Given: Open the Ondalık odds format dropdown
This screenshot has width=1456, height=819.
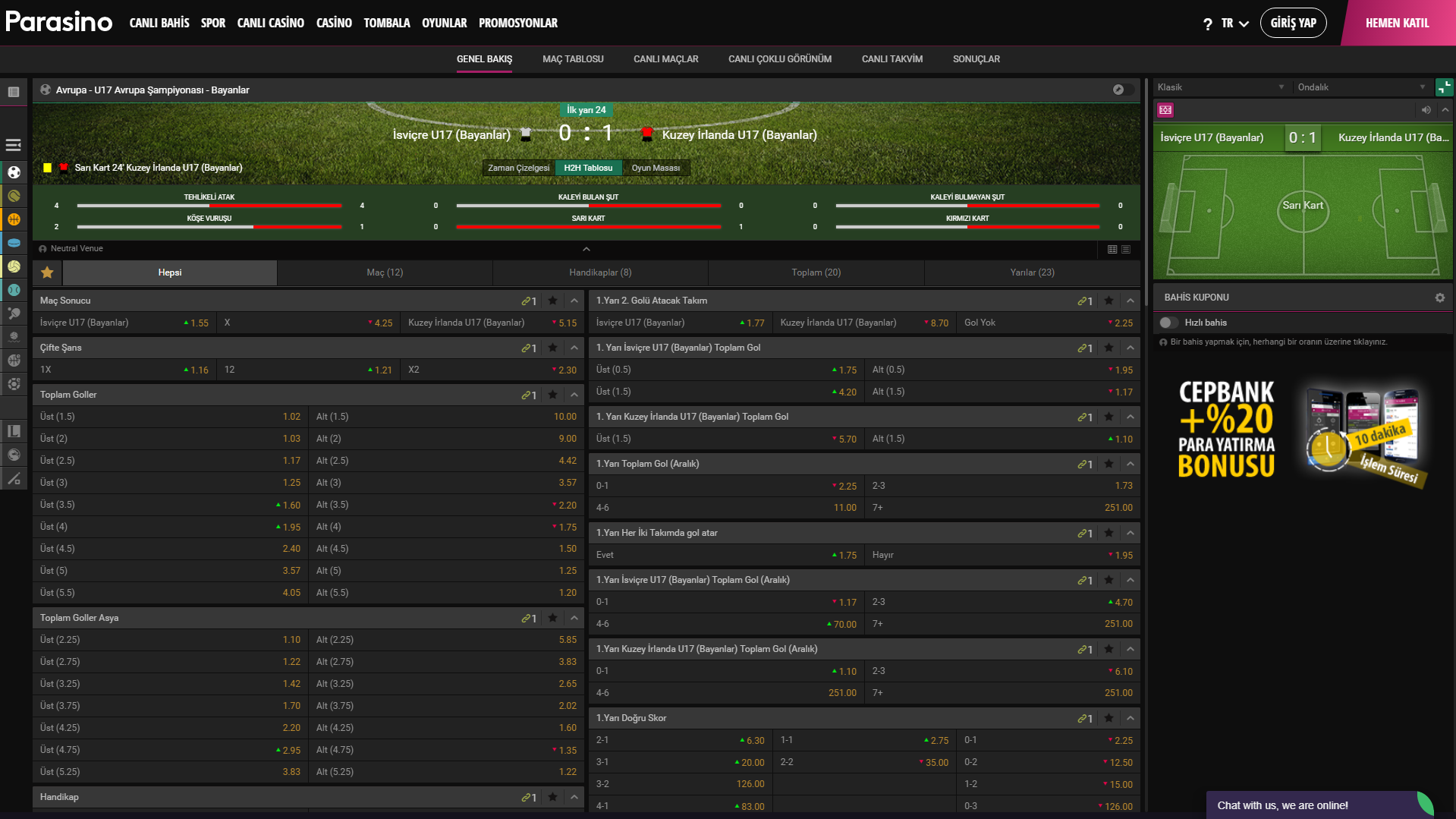Looking at the screenshot, I should point(1361,87).
